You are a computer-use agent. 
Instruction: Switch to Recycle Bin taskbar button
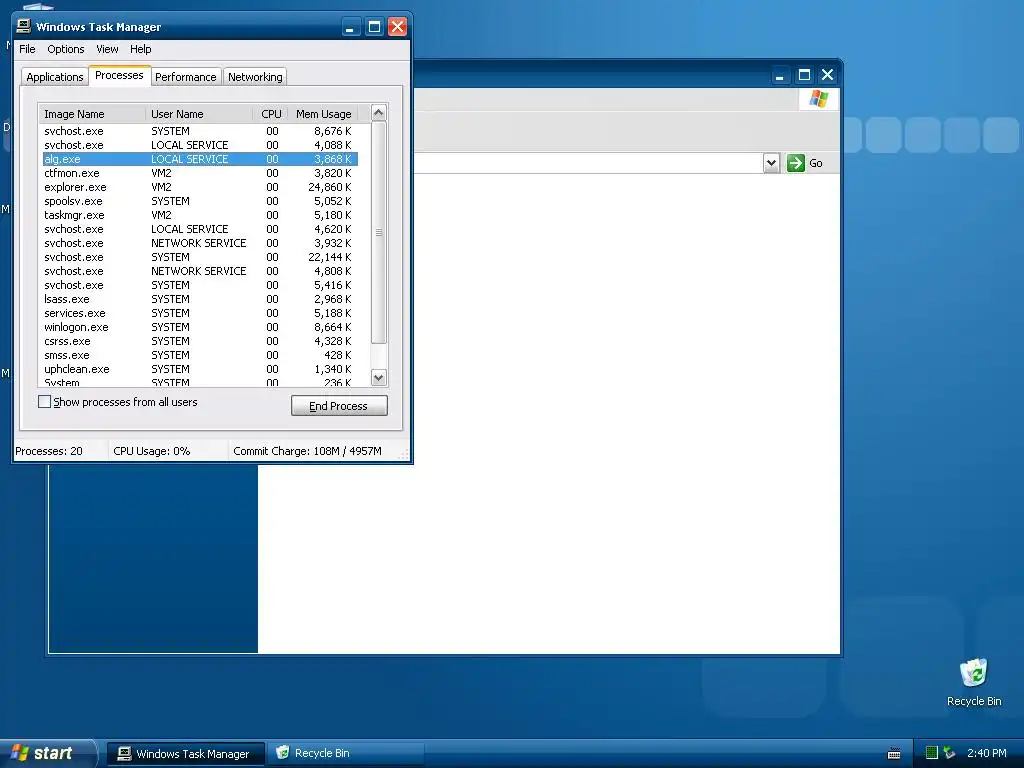pyautogui.click(x=346, y=754)
